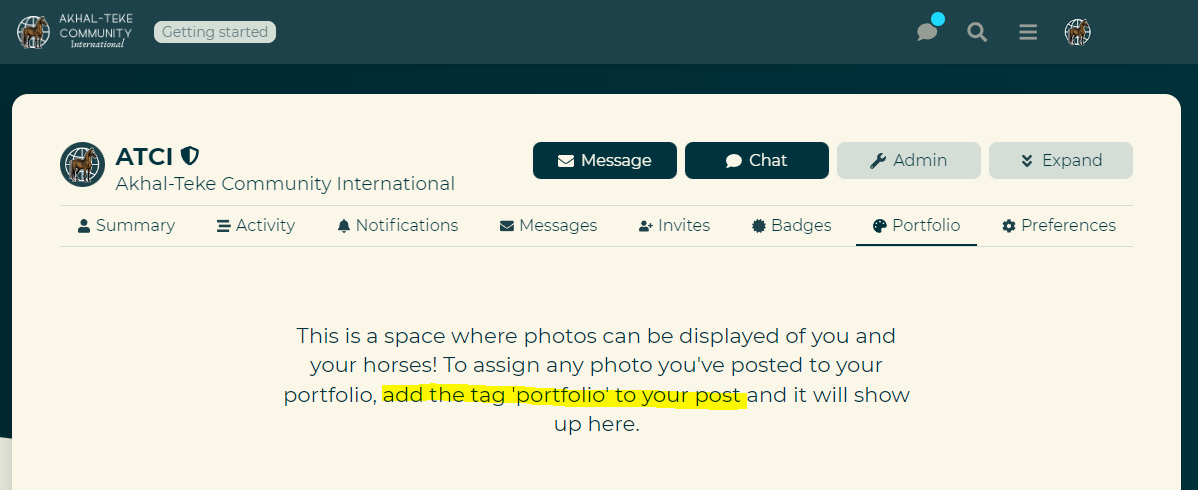Switch to the Summary tab
This screenshot has width=1198, height=490.
point(126,226)
